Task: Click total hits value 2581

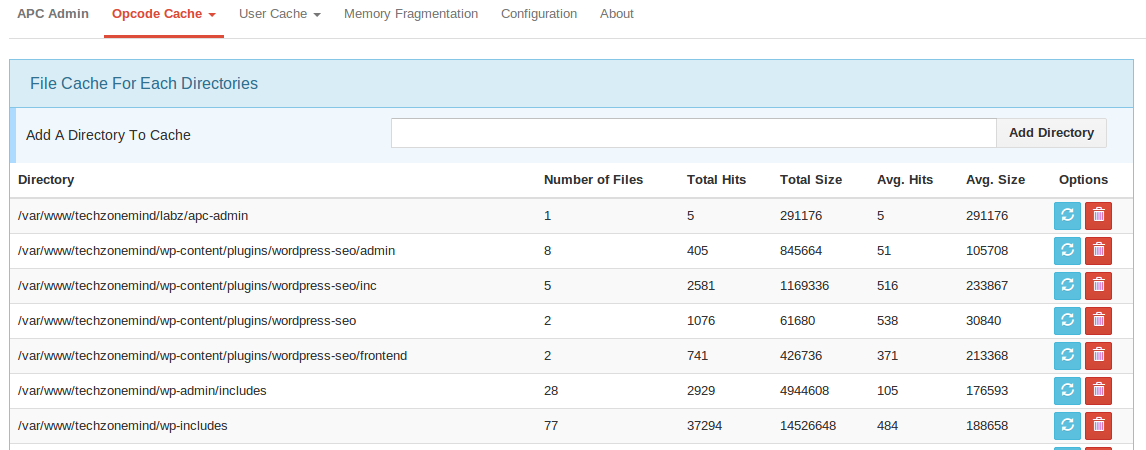Action: click(x=701, y=286)
